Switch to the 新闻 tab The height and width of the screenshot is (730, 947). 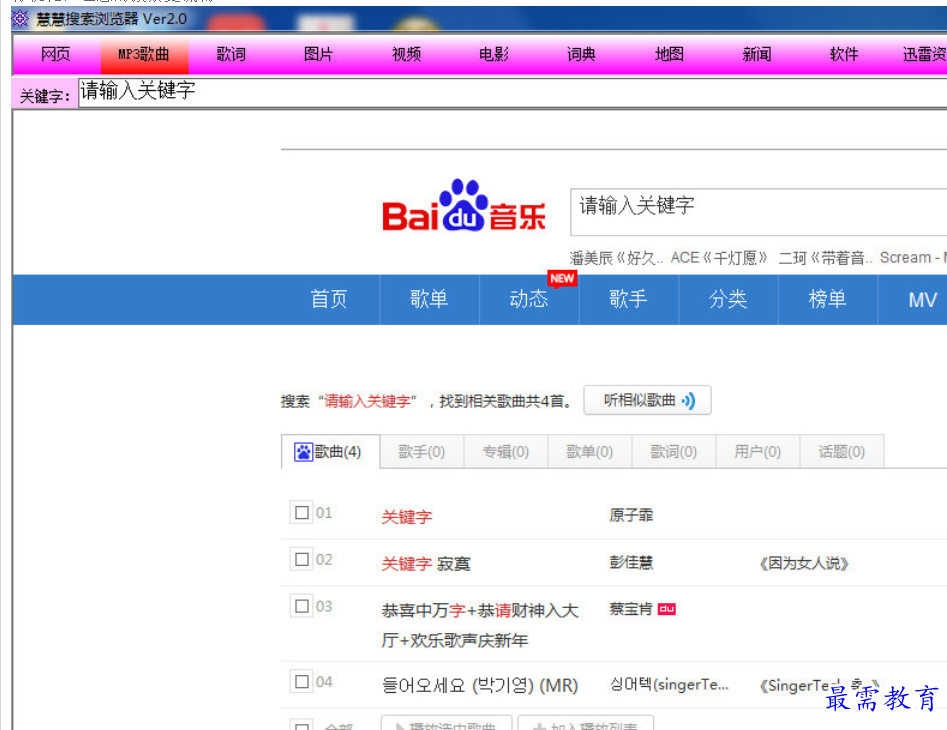[757, 54]
